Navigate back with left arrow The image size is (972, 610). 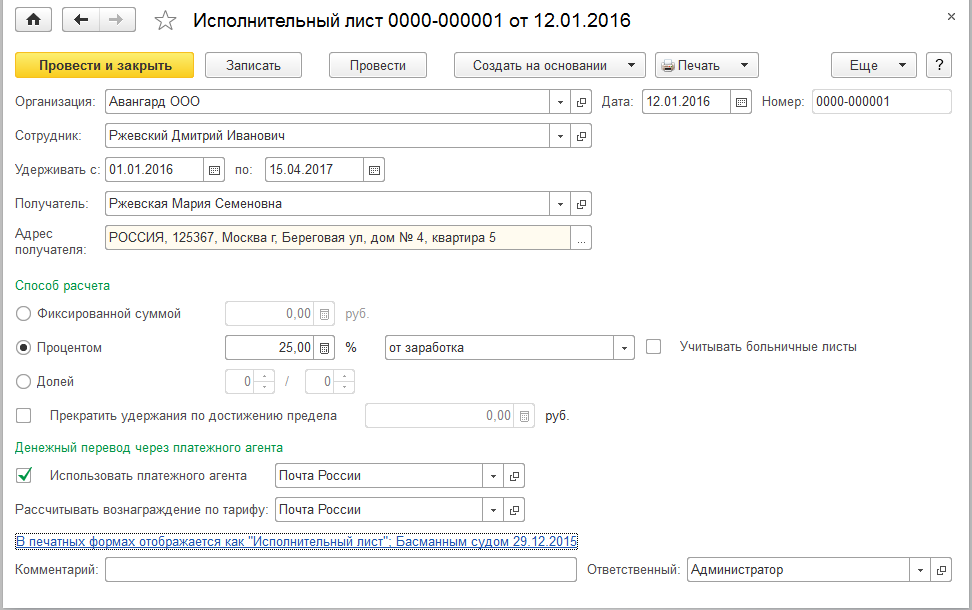click(x=81, y=20)
